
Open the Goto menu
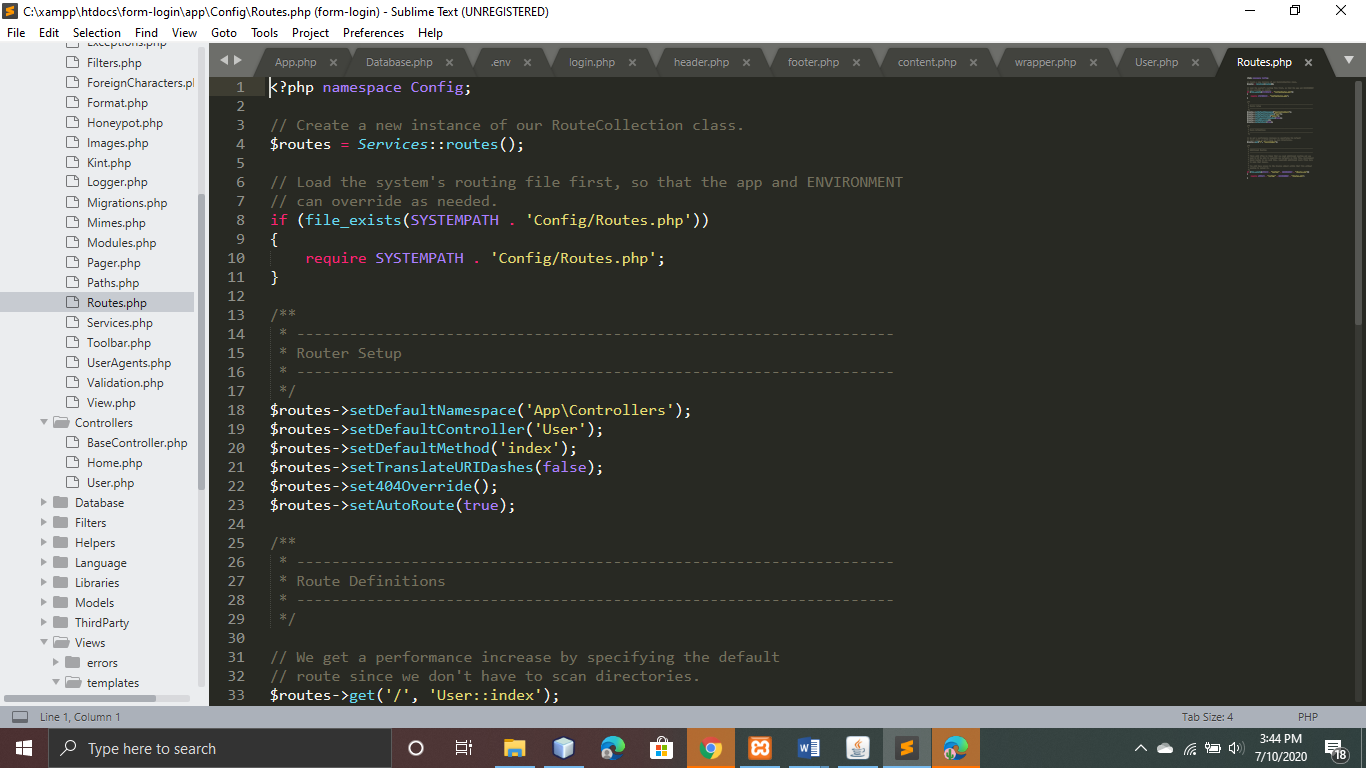tap(224, 32)
